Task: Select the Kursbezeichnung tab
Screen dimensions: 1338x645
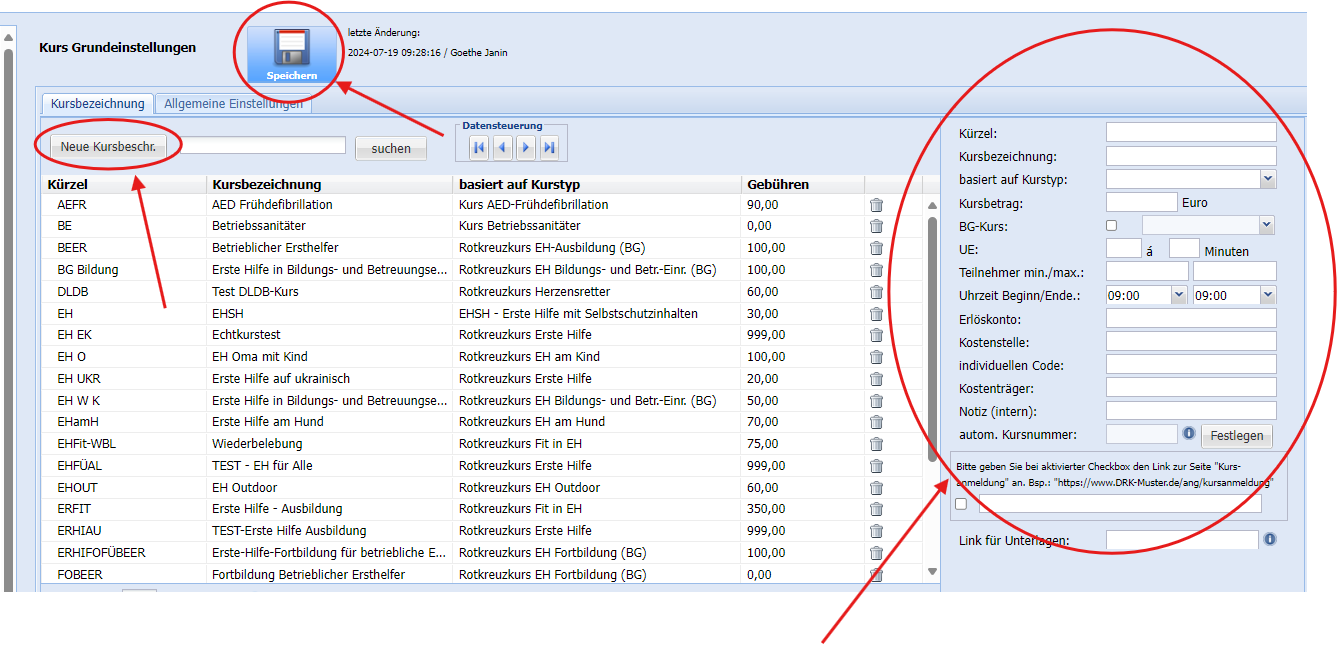Action: [97, 104]
